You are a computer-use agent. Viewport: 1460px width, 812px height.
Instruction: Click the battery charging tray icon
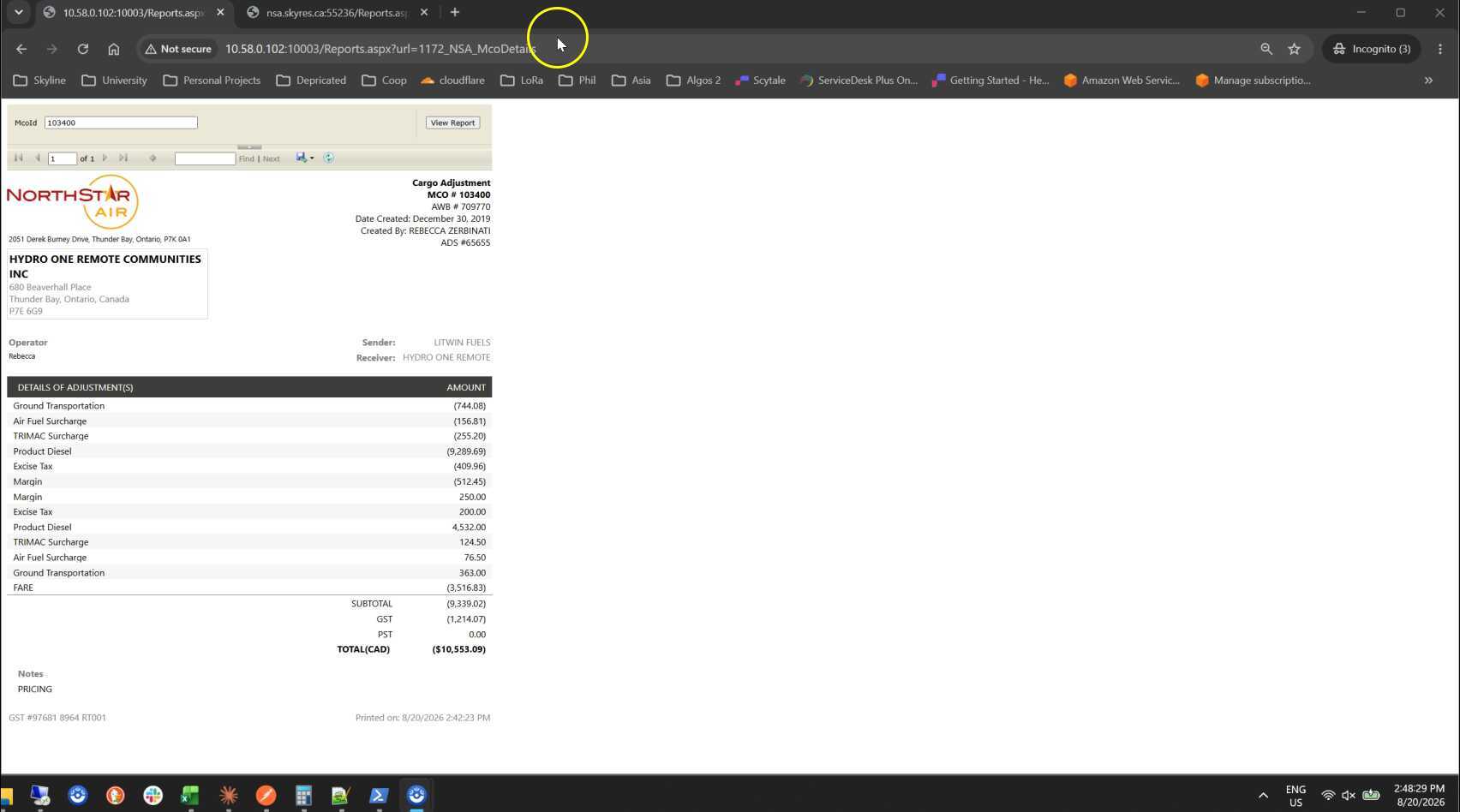point(1371,796)
